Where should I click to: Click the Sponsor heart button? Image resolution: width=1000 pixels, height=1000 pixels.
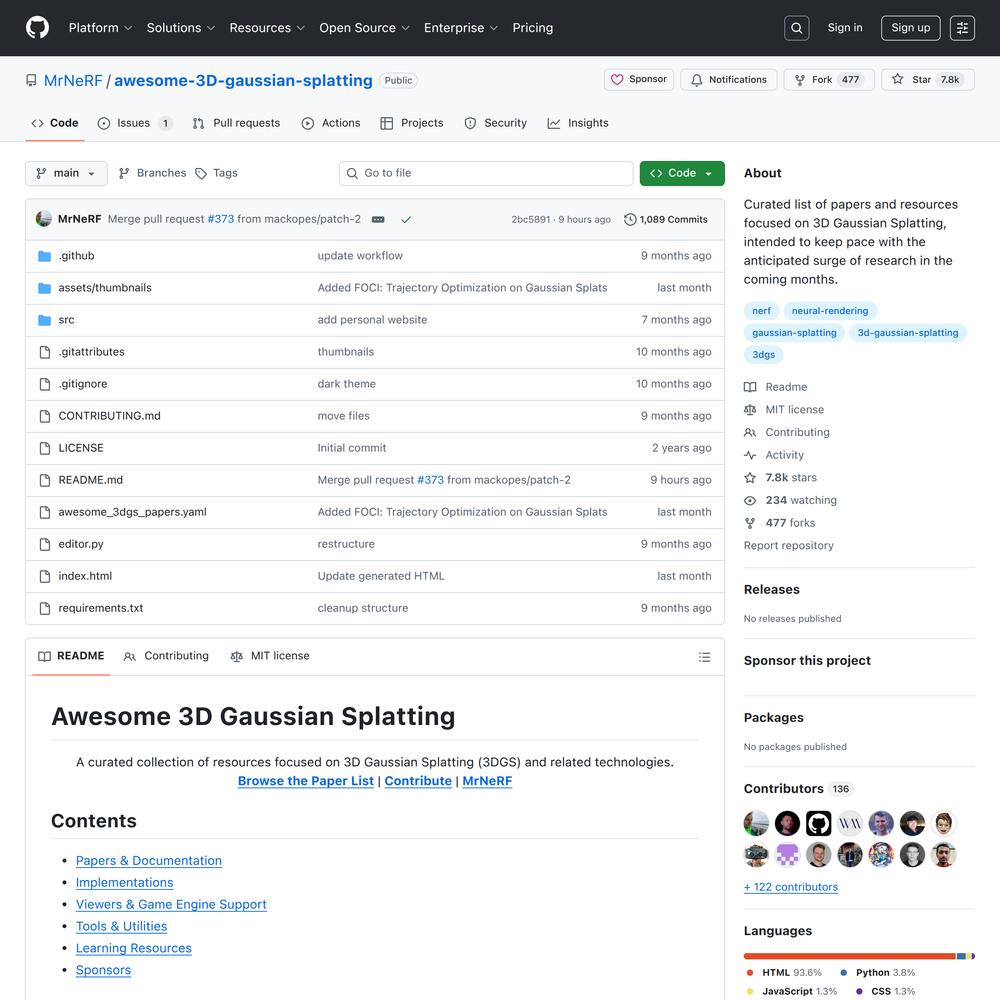(639, 80)
